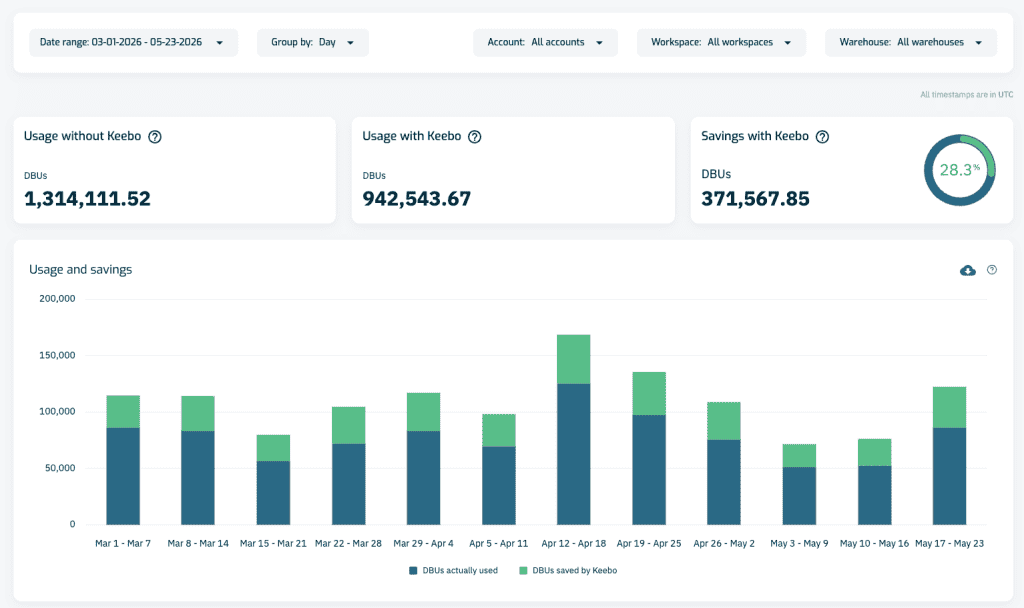Select the Mar 22 - Mar 28 green bar segment

[x=349, y=425]
